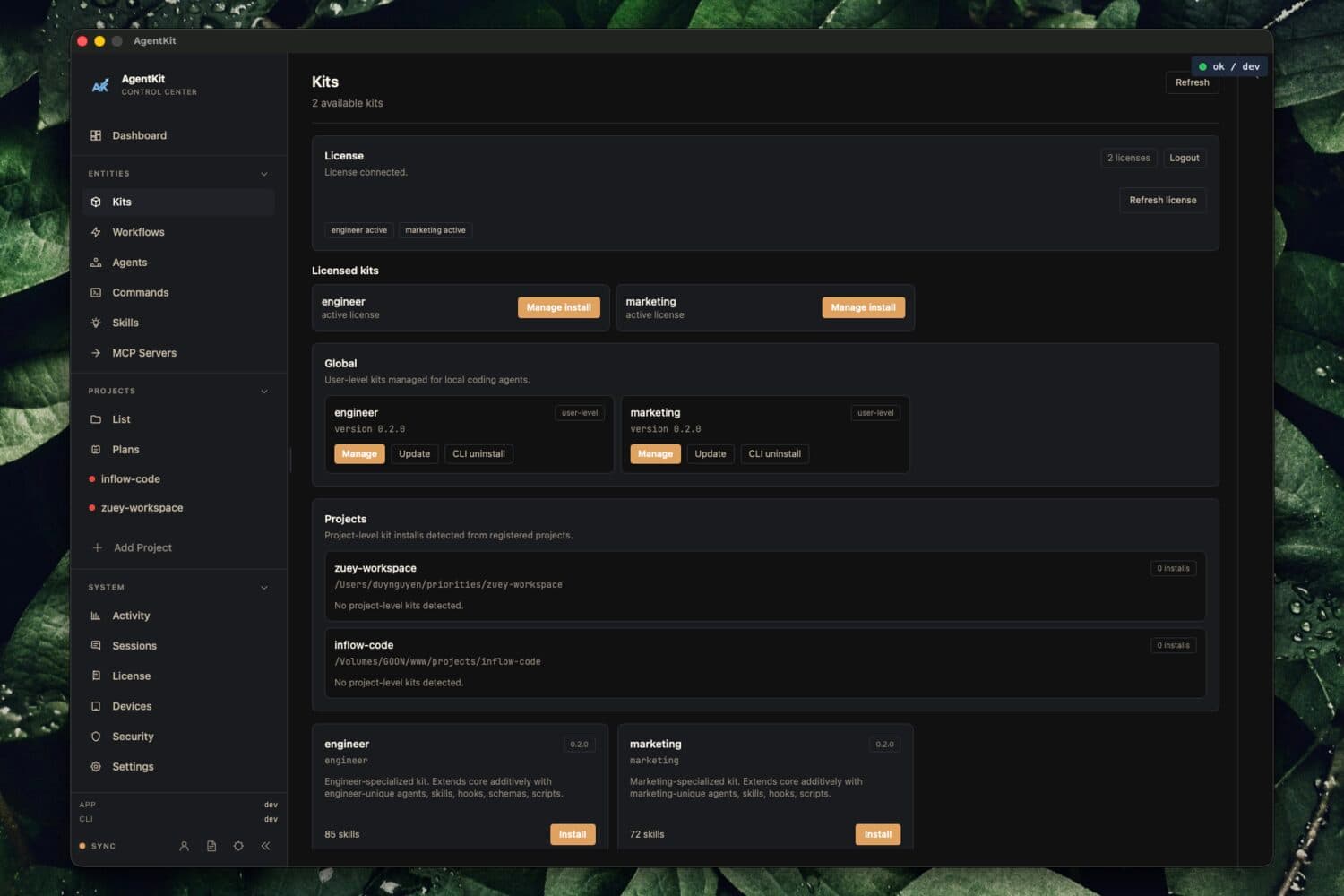This screenshot has height=896, width=1344.
Task: Select the Kits cube icon in sidebar
Action: pos(96,202)
